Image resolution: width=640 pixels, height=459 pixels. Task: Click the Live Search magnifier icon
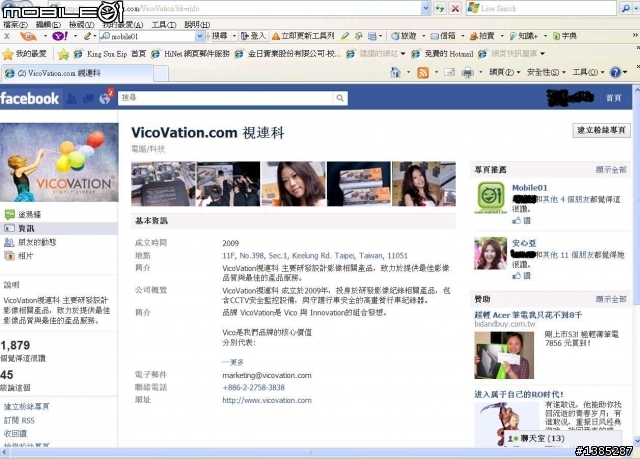point(625,8)
